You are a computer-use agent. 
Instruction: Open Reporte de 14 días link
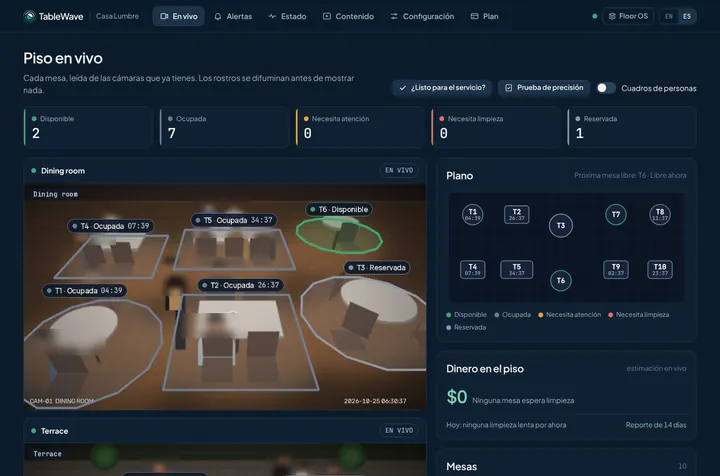coord(656,425)
